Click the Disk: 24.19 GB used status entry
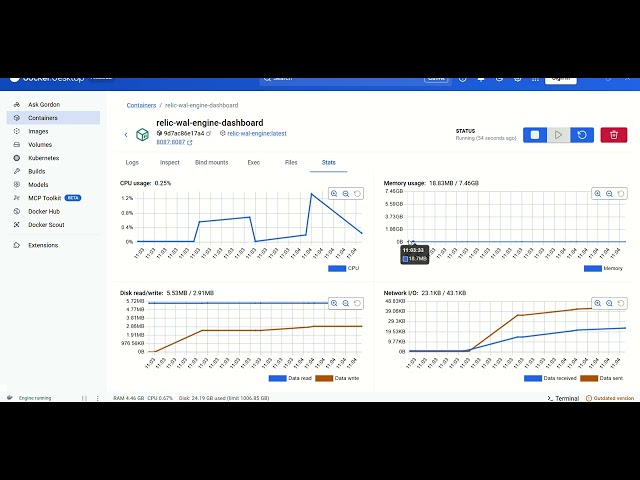640x480 pixels. tap(224, 398)
